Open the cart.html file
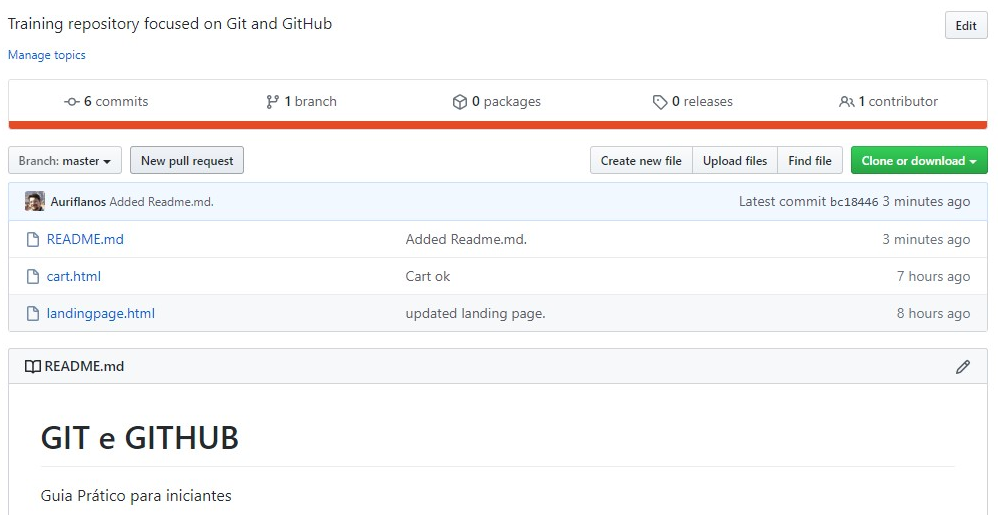The image size is (998, 515). [74, 276]
